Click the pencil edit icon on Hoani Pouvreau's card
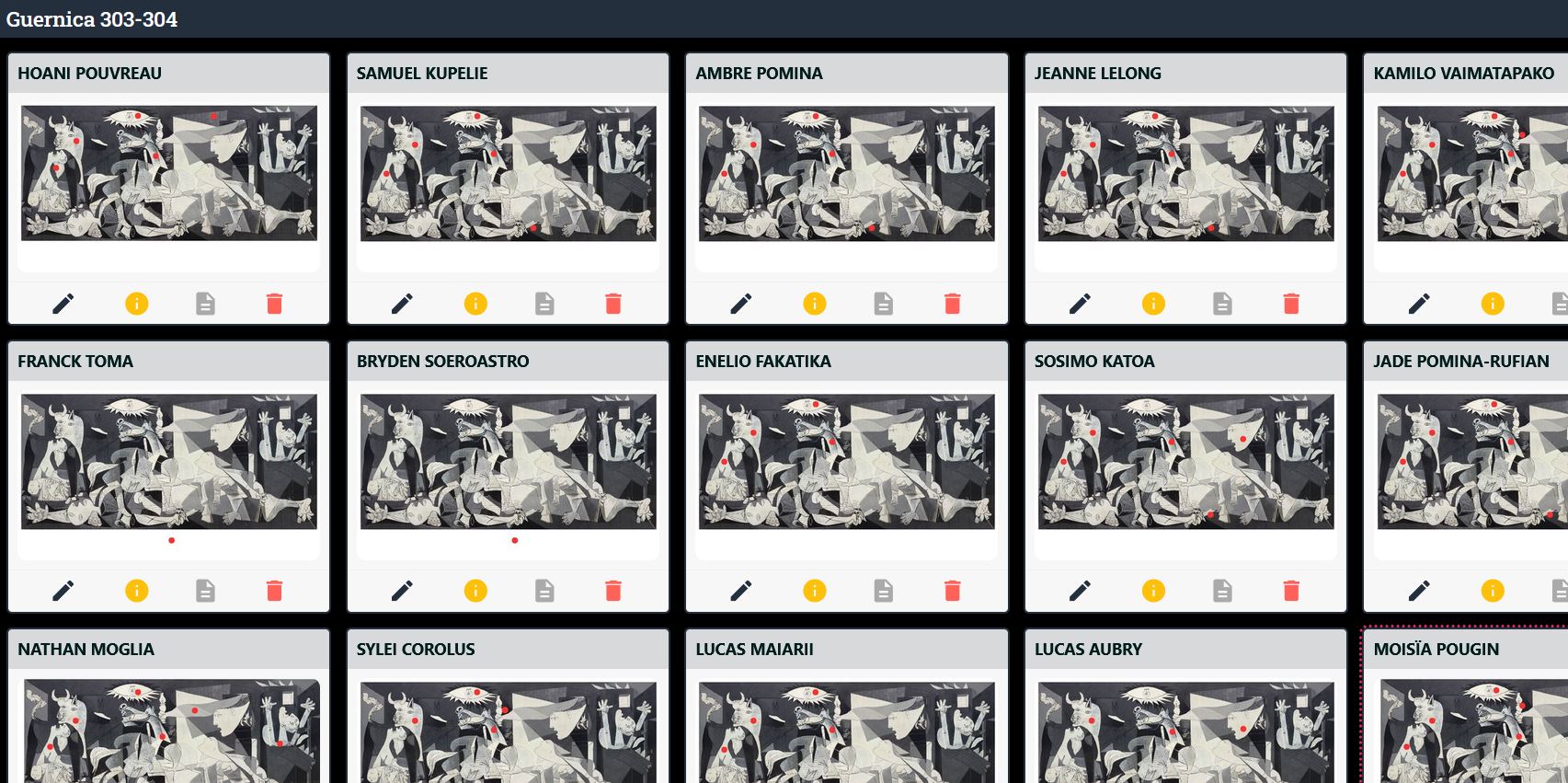The height and width of the screenshot is (783, 1568). pyautogui.click(x=63, y=304)
